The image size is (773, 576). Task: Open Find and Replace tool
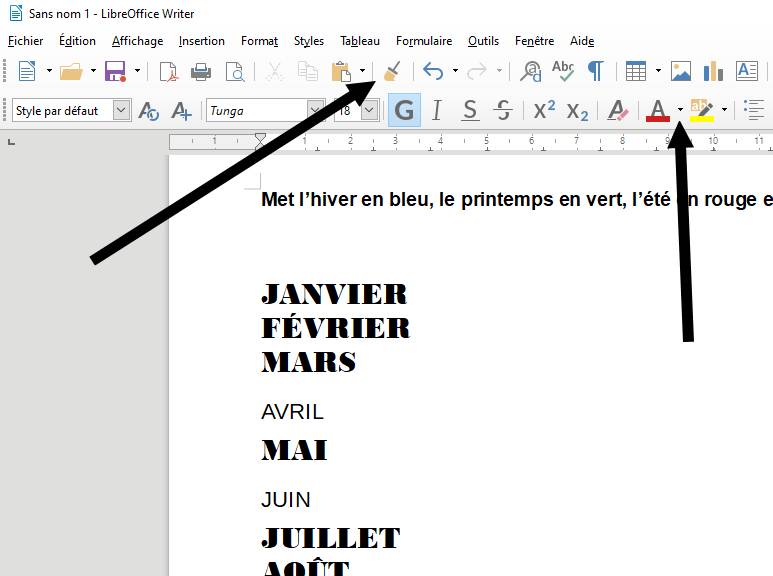pos(531,71)
